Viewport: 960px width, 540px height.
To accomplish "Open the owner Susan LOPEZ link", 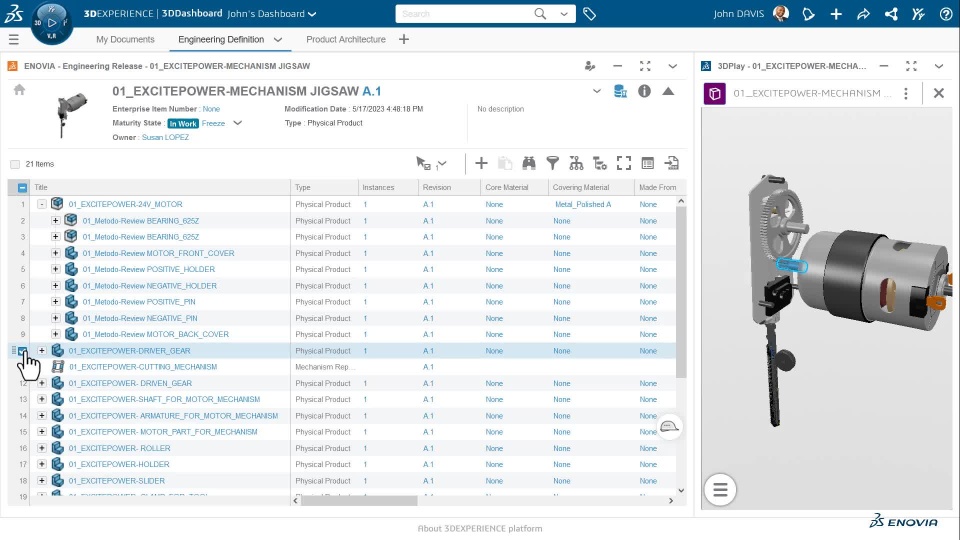I will click(x=165, y=137).
